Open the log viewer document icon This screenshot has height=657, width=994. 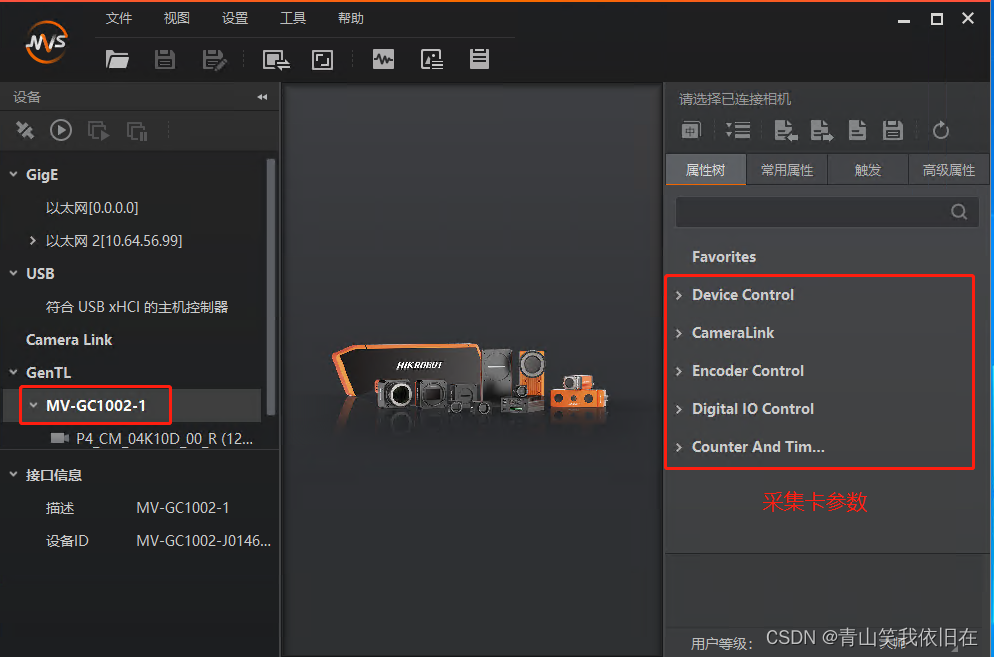(x=479, y=58)
